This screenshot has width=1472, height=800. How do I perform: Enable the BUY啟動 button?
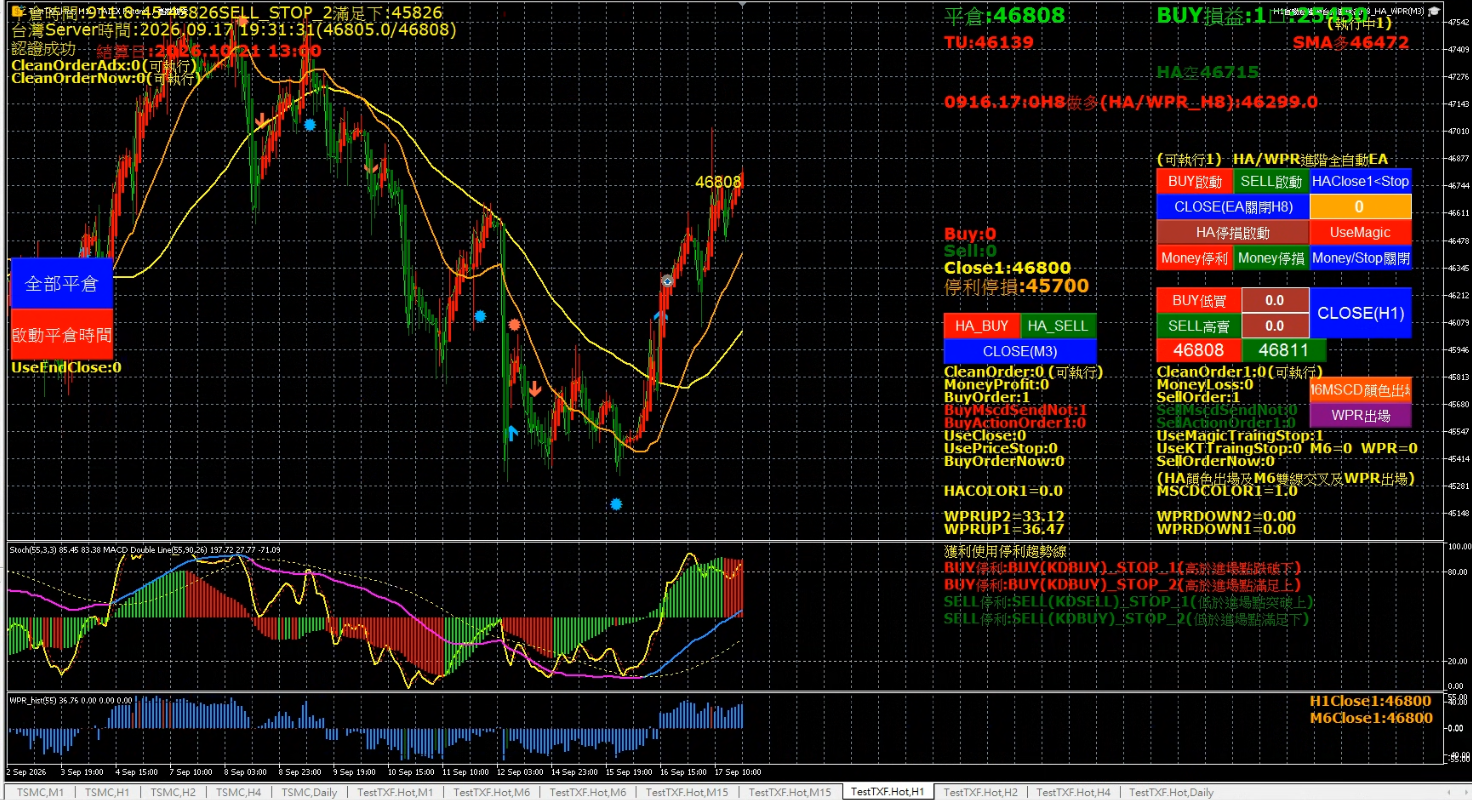(1195, 181)
